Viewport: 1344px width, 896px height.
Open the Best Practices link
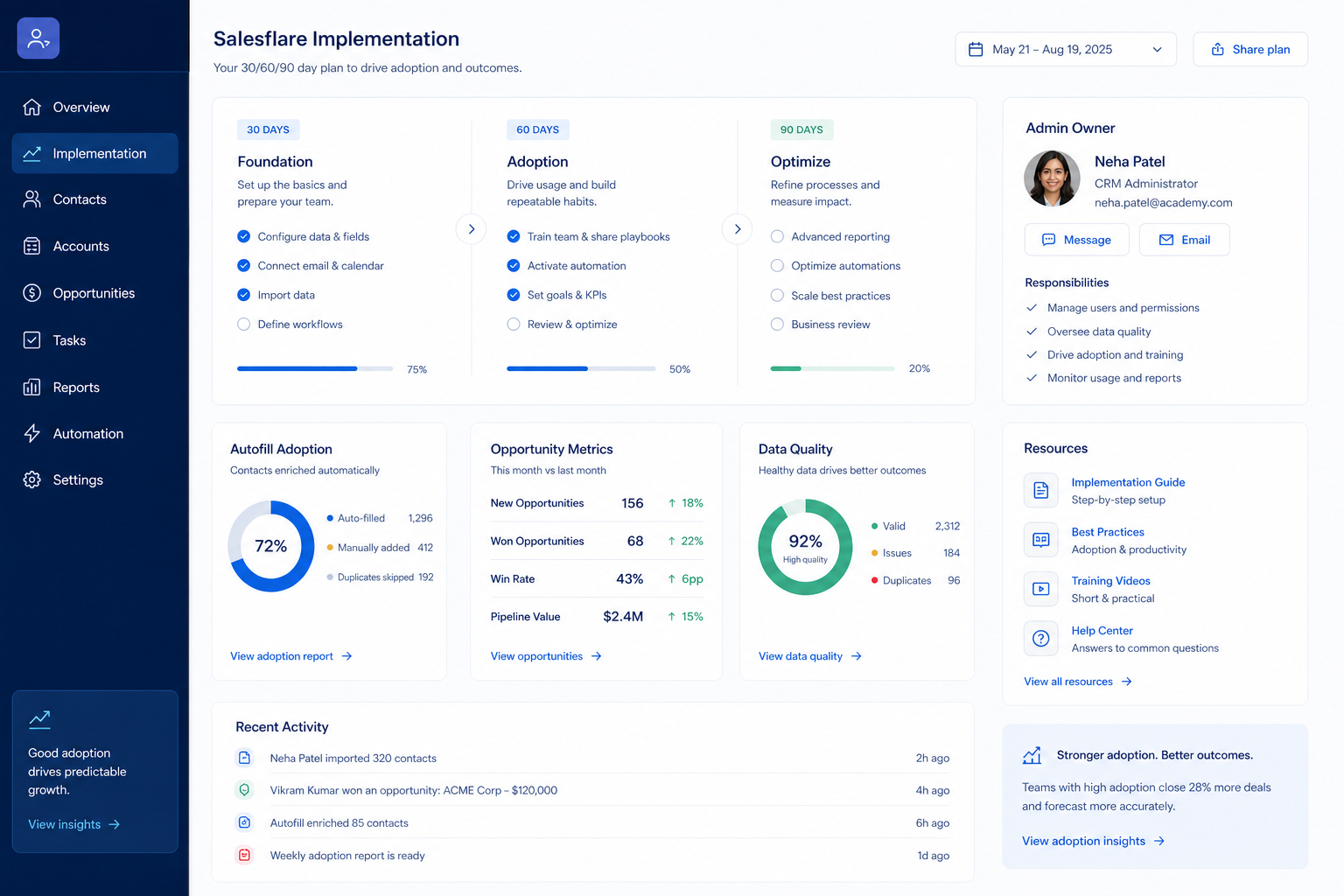[1108, 532]
